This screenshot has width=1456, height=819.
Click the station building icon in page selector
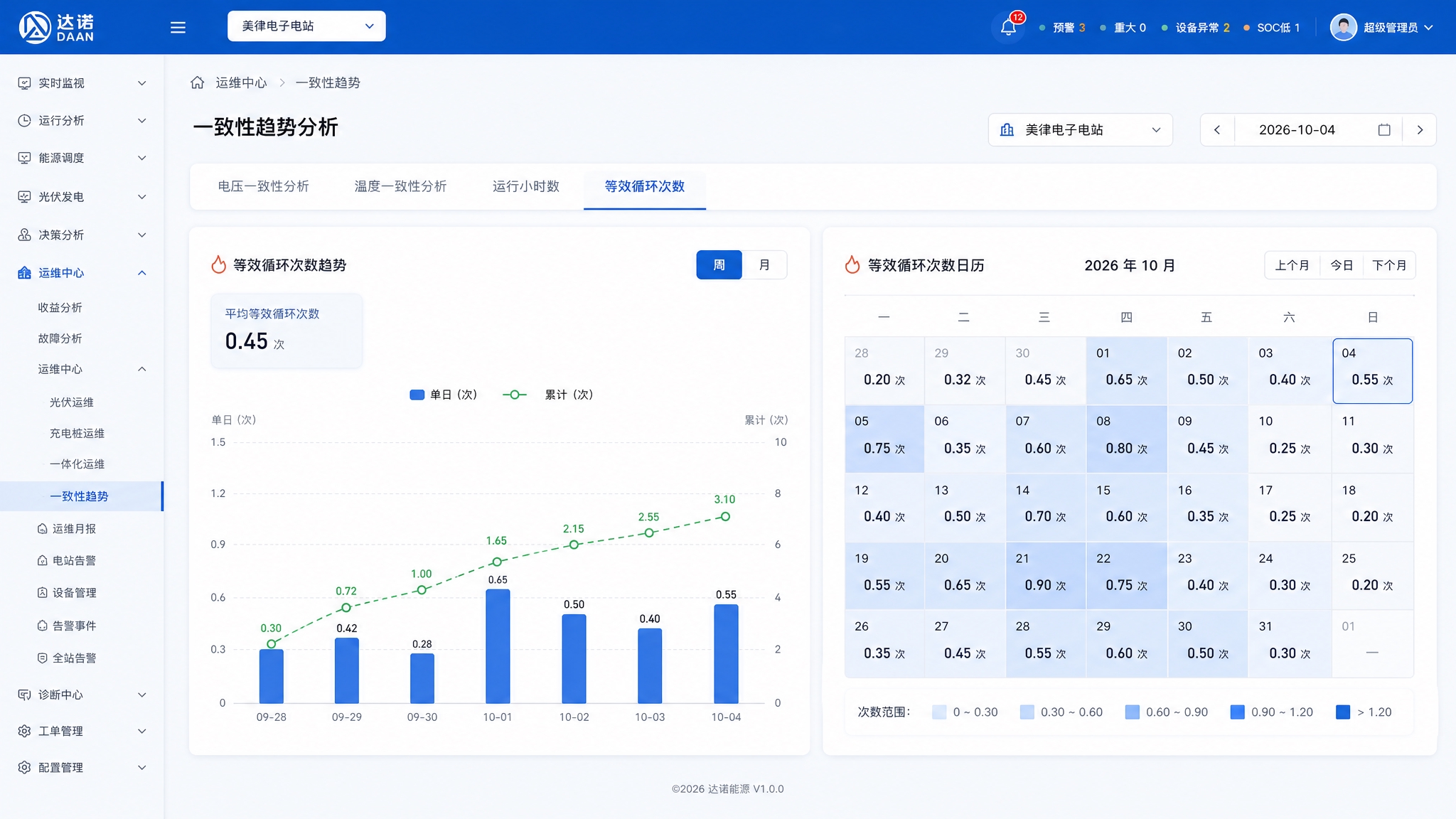pyautogui.click(x=1007, y=130)
